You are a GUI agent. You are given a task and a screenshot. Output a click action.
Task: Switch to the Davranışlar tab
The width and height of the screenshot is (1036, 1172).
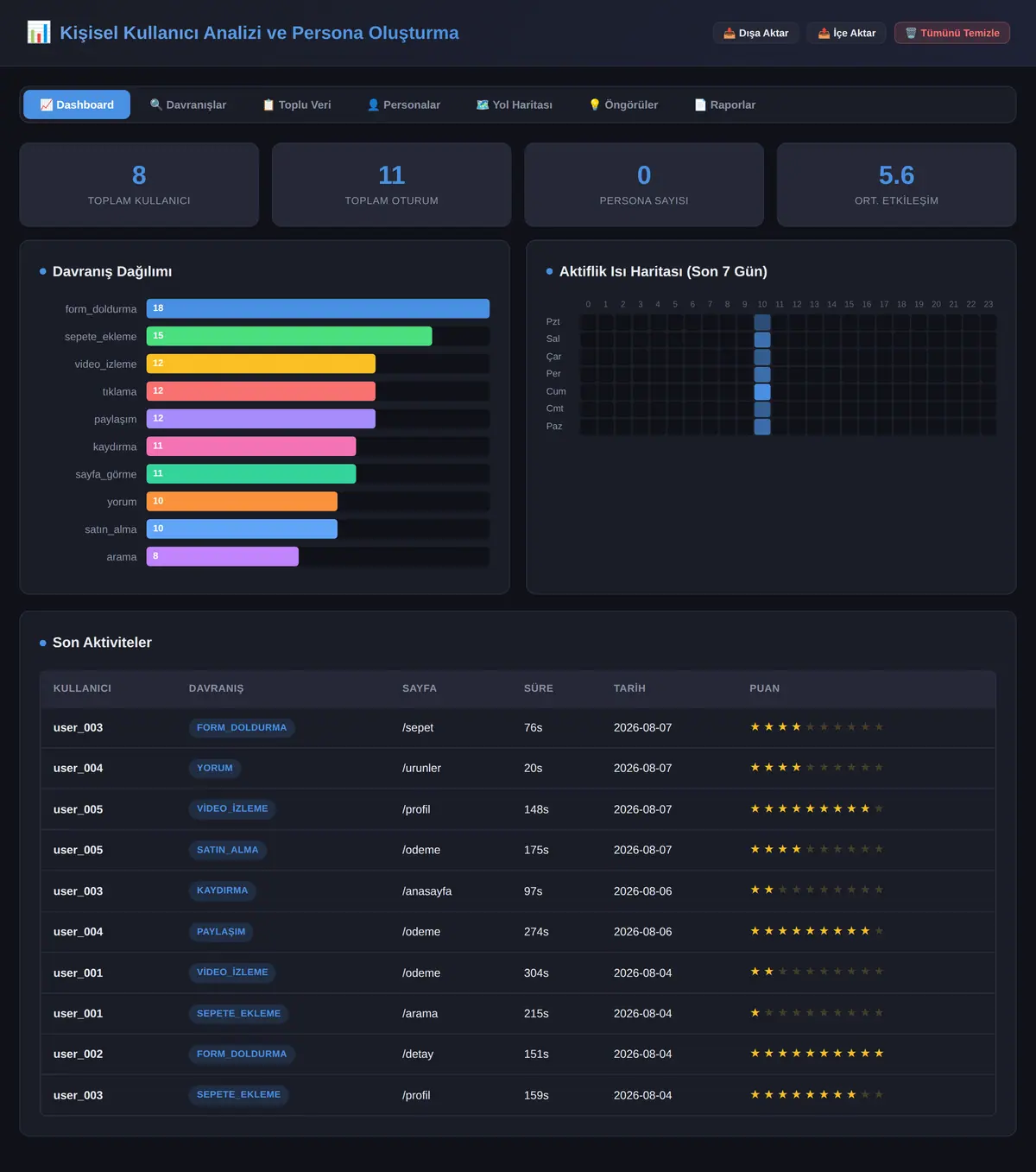click(188, 105)
